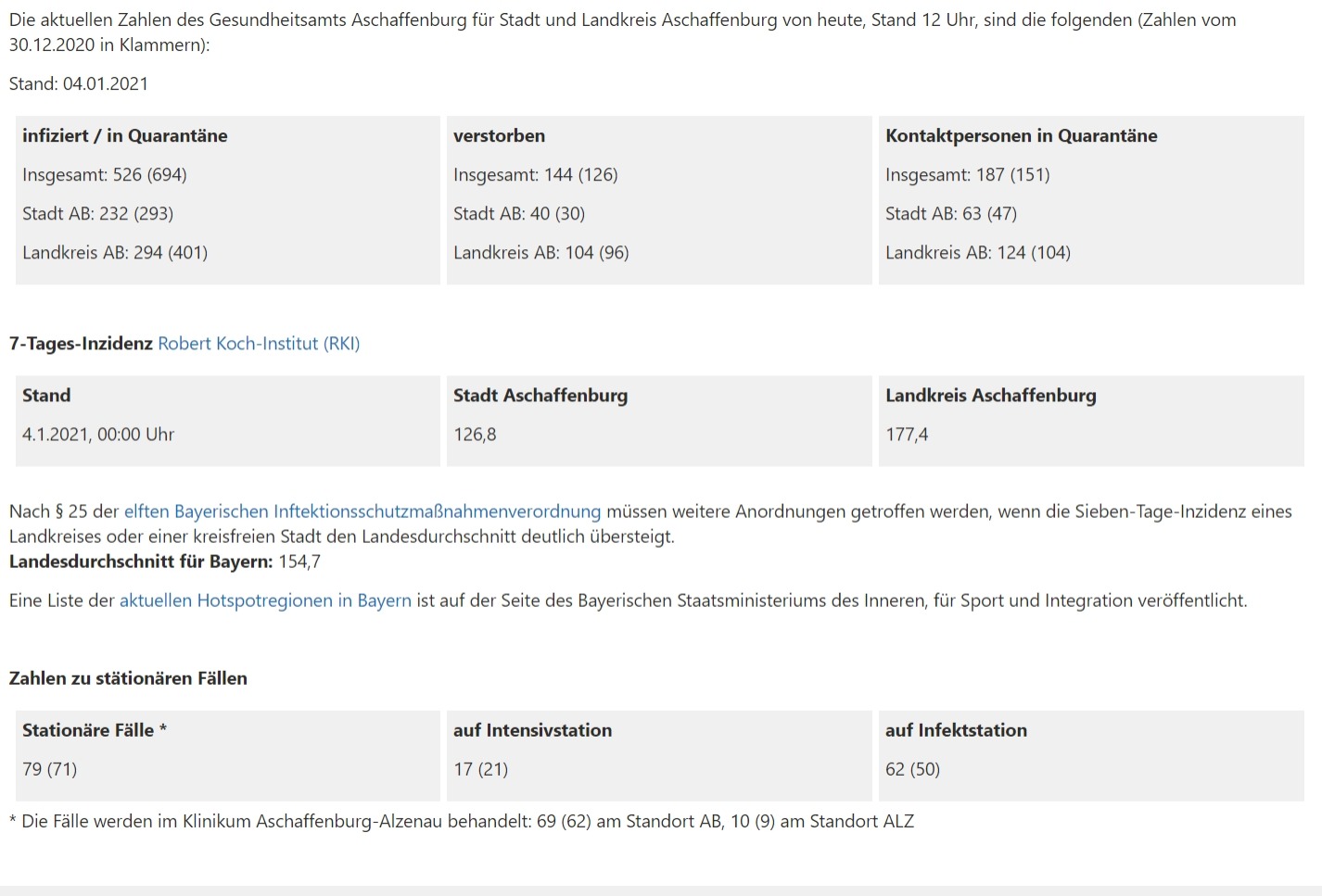
Task: Click the "Zahlen zu stätionären Fällen" heading
Action: pos(128,678)
